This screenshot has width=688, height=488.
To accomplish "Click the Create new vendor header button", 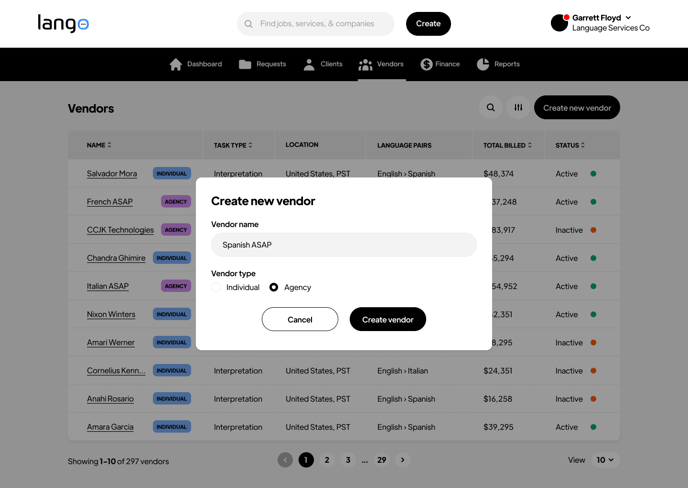I will click(x=577, y=108).
